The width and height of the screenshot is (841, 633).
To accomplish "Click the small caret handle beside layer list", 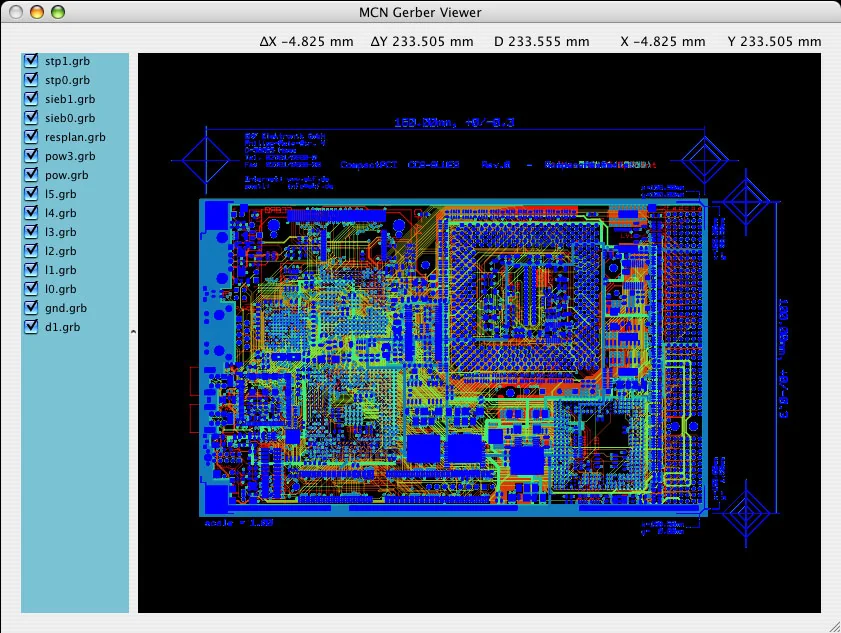I will pyautogui.click(x=133, y=330).
